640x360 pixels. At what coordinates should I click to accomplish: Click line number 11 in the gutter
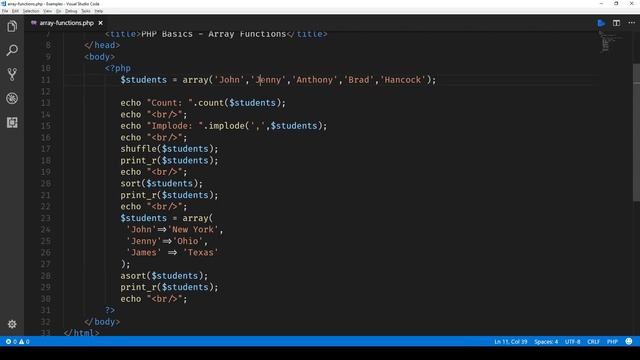click(x=46, y=80)
